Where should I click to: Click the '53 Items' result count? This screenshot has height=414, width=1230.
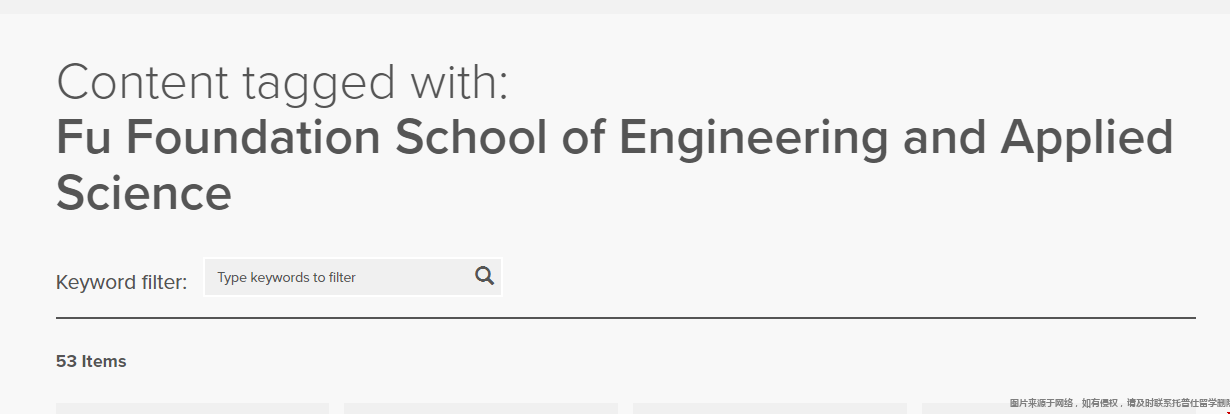[x=91, y=361]
